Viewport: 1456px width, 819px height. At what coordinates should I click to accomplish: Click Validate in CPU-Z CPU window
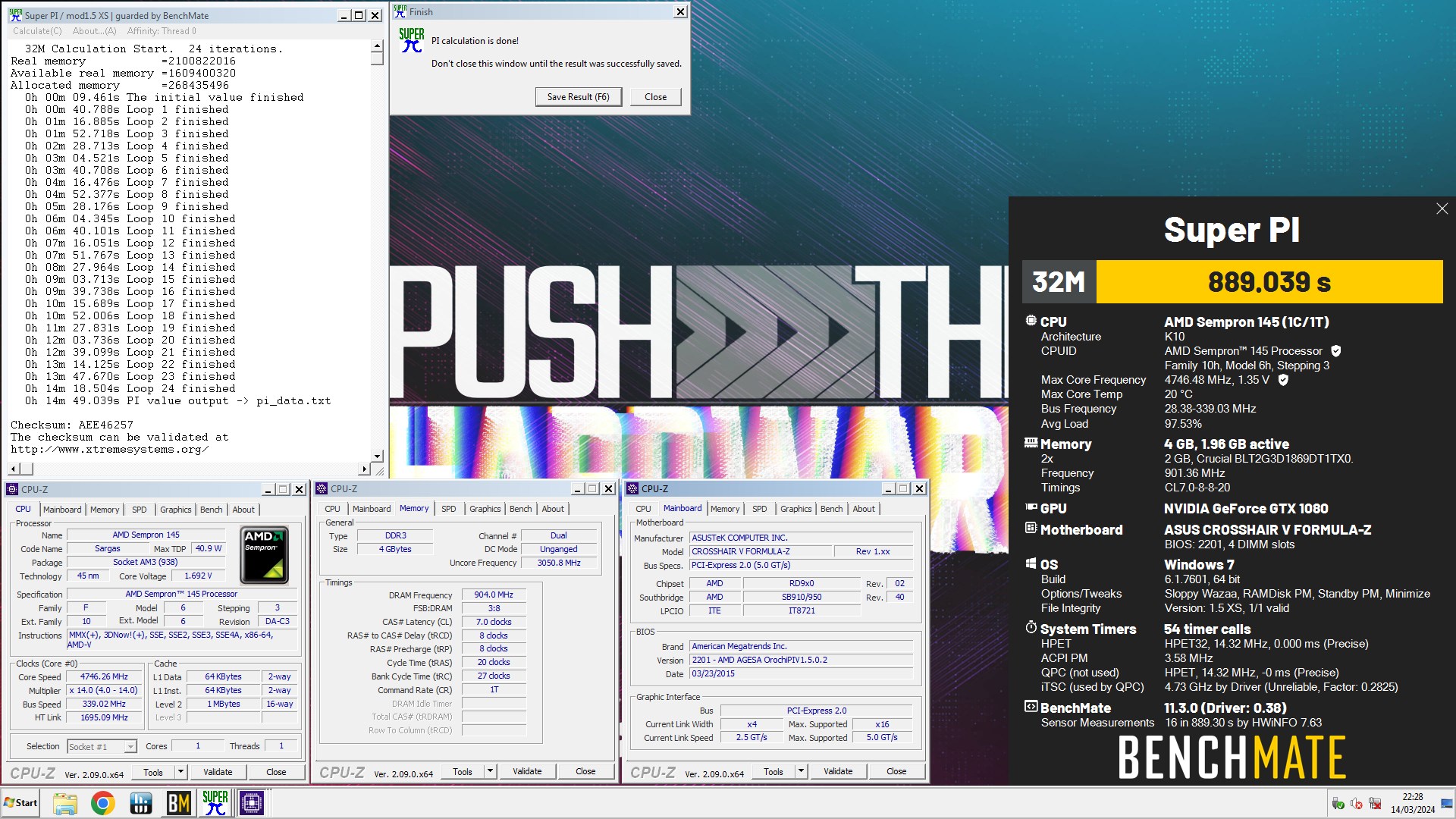click(218, 772)
